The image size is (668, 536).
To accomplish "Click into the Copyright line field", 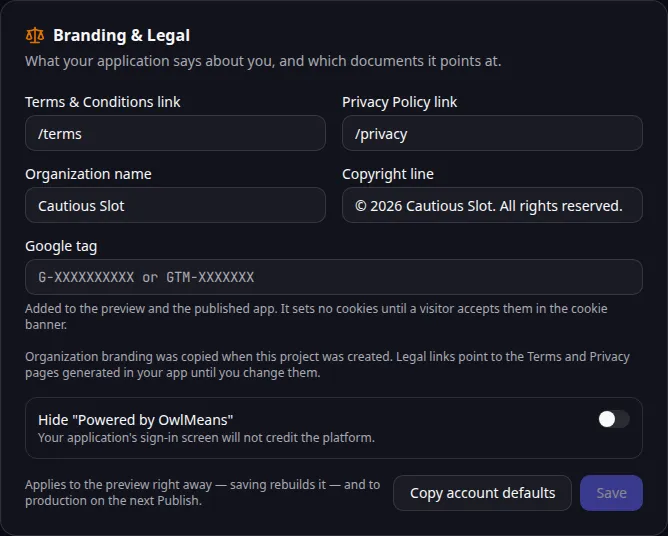I will pos(492,205).
